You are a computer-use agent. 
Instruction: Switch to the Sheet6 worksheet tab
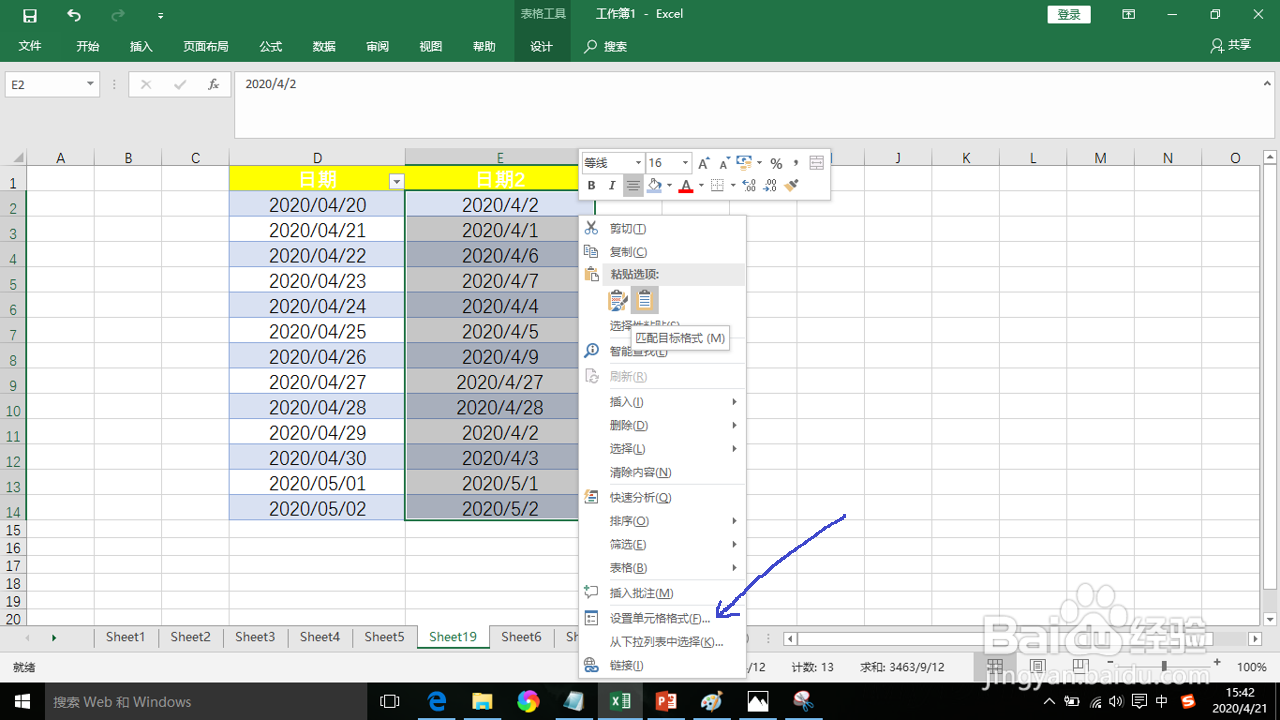(x=521, y=637)
